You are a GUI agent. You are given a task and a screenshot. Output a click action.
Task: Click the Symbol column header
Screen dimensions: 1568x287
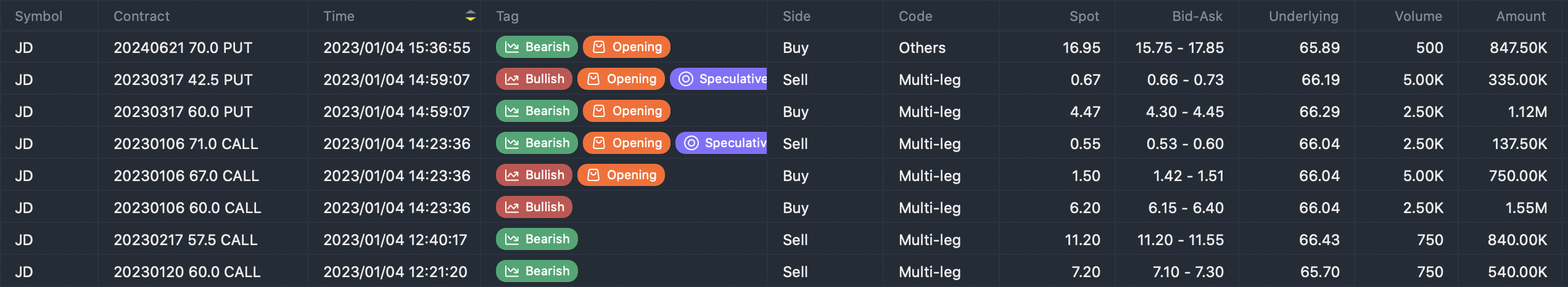point(39,16)
